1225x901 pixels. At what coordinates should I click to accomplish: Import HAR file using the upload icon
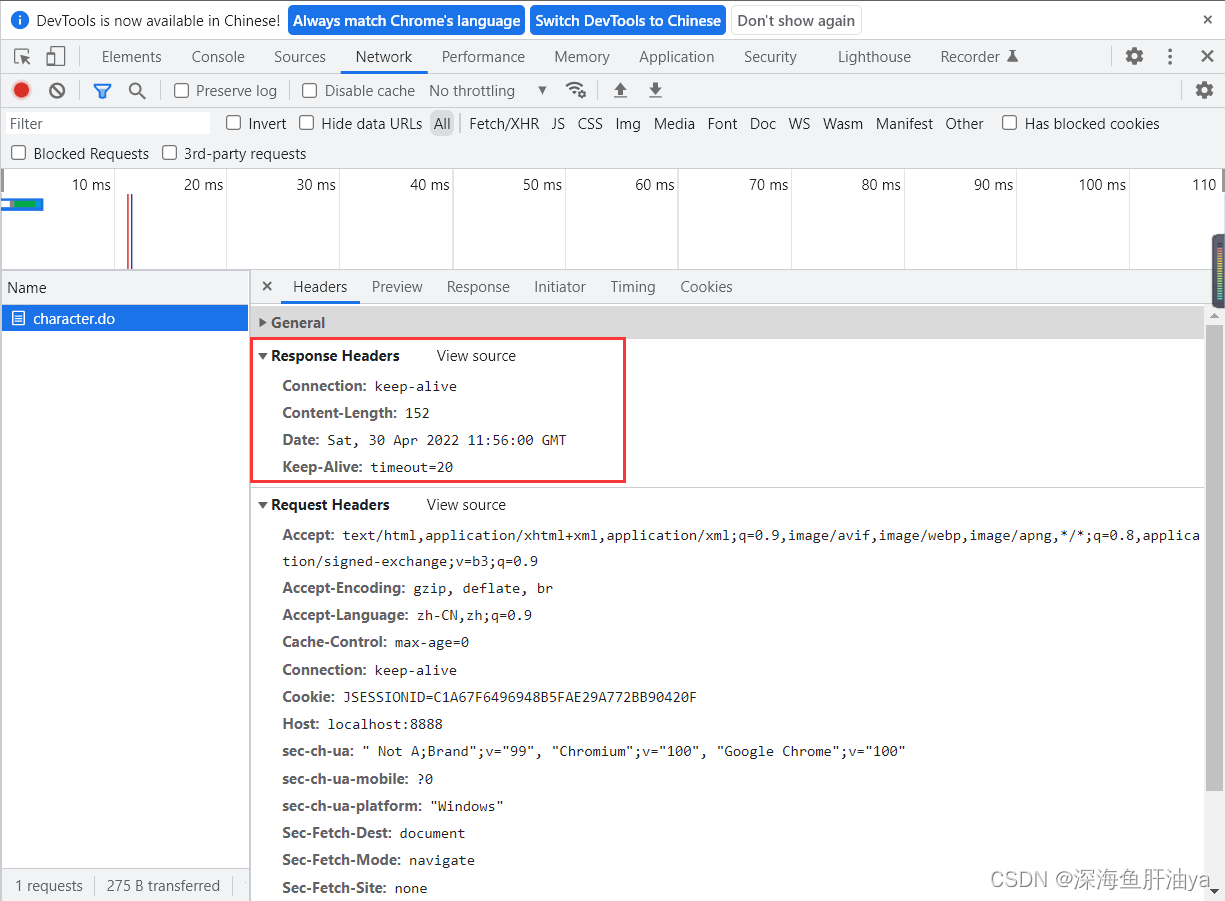click(620, 90)
